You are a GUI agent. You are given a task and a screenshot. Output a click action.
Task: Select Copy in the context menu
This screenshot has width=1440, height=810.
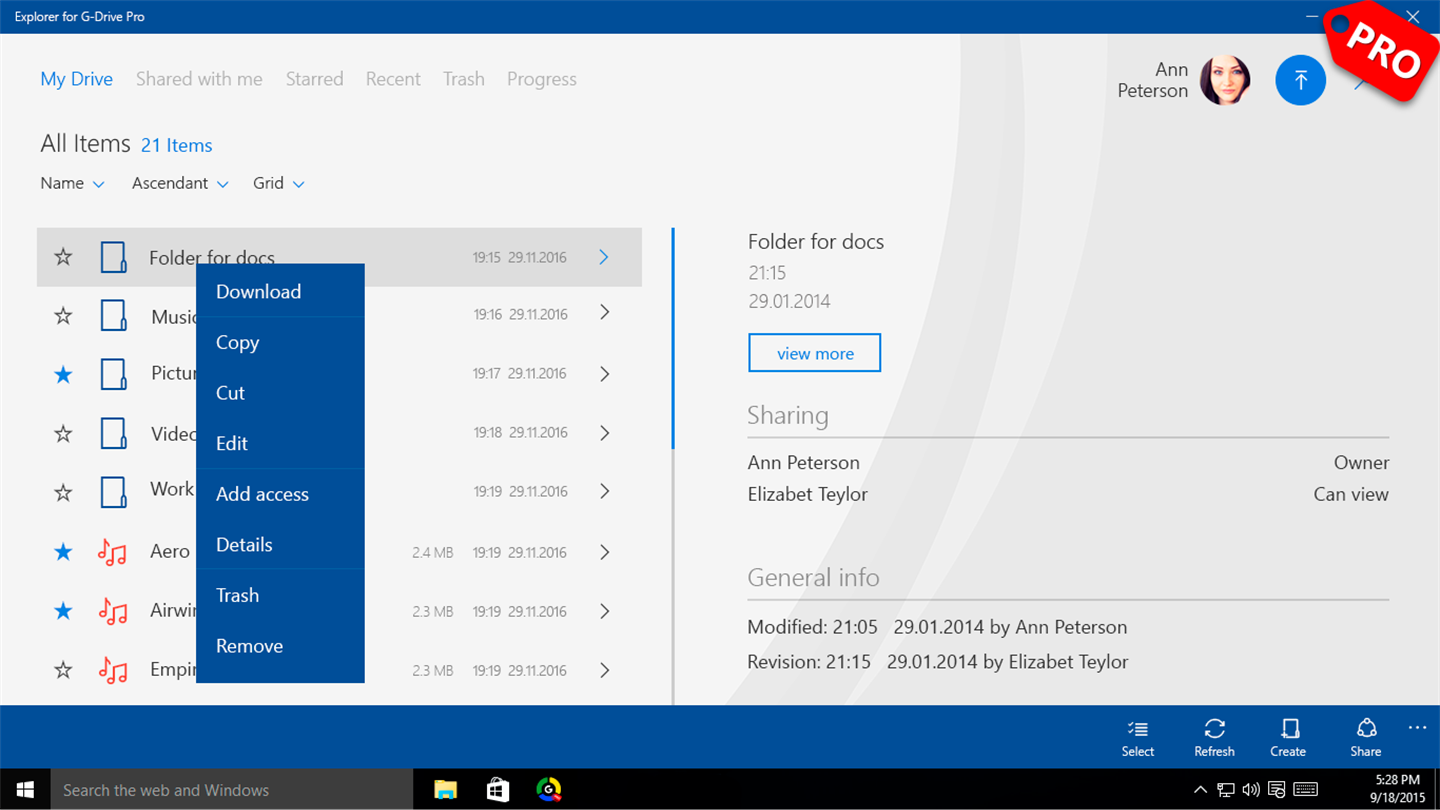pyautogui.click(x=280, y=342)
